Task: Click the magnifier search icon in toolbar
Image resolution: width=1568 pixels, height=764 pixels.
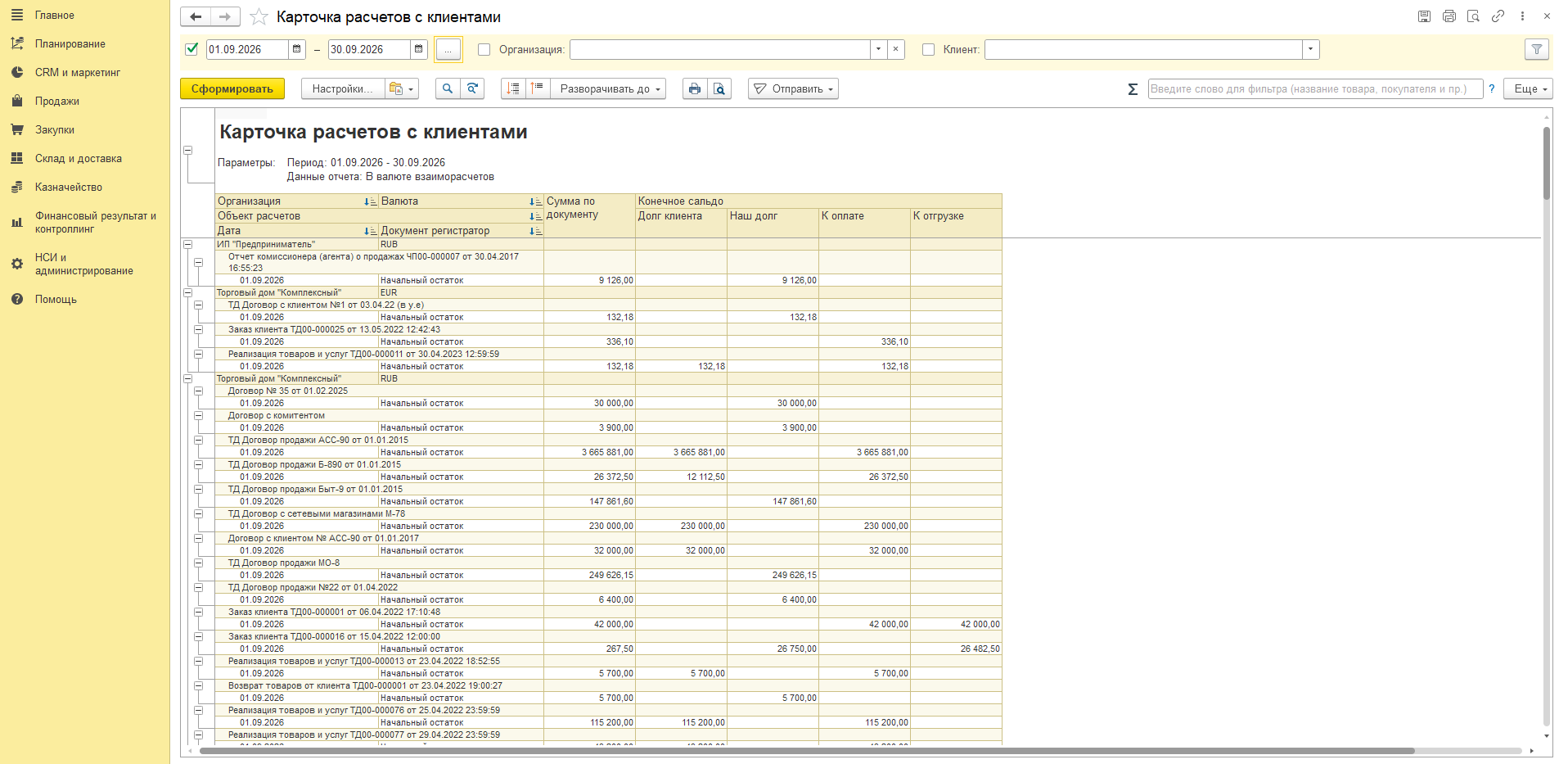Action: 447,88
